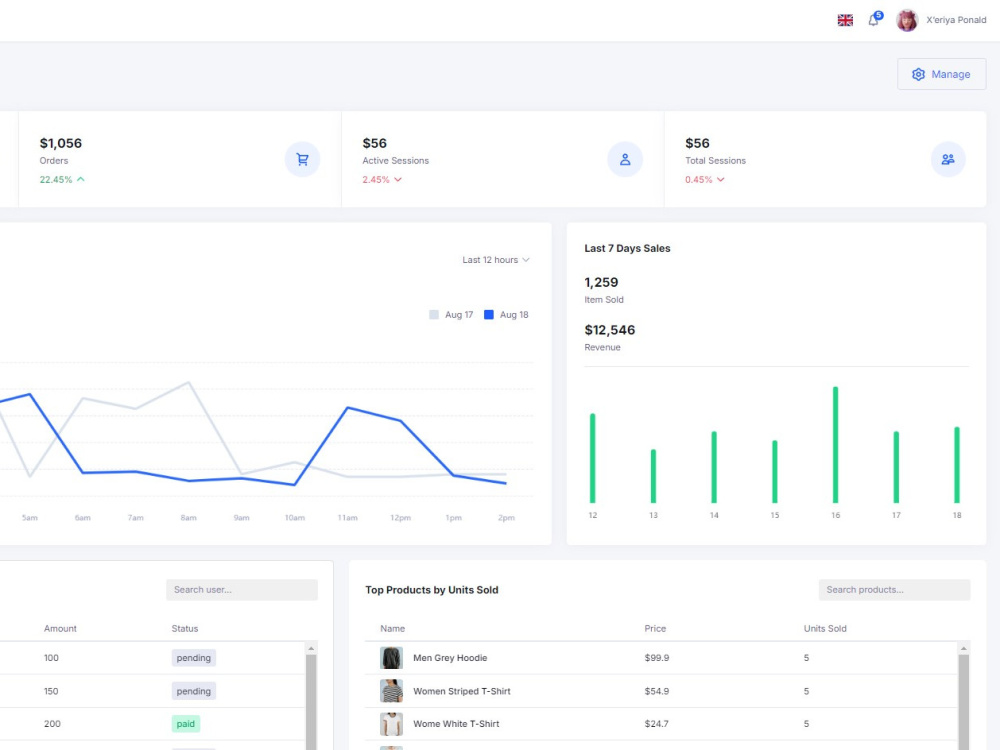Select the Women Striped T-Shirt product name
Screen dimensions: 1000x750
(x=462, y=691)
